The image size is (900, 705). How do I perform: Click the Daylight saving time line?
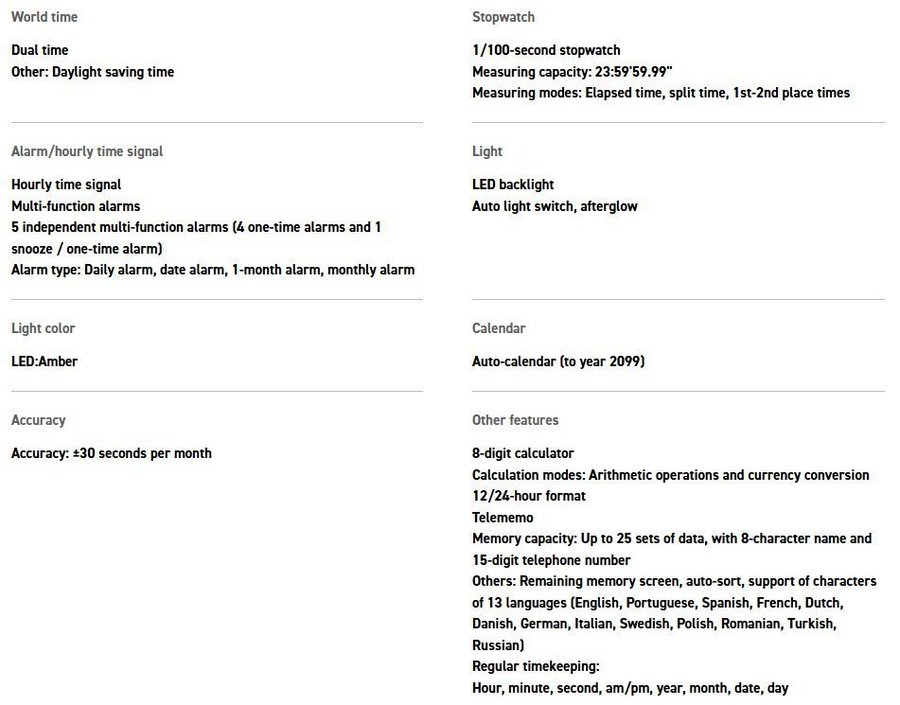[92, 72]
